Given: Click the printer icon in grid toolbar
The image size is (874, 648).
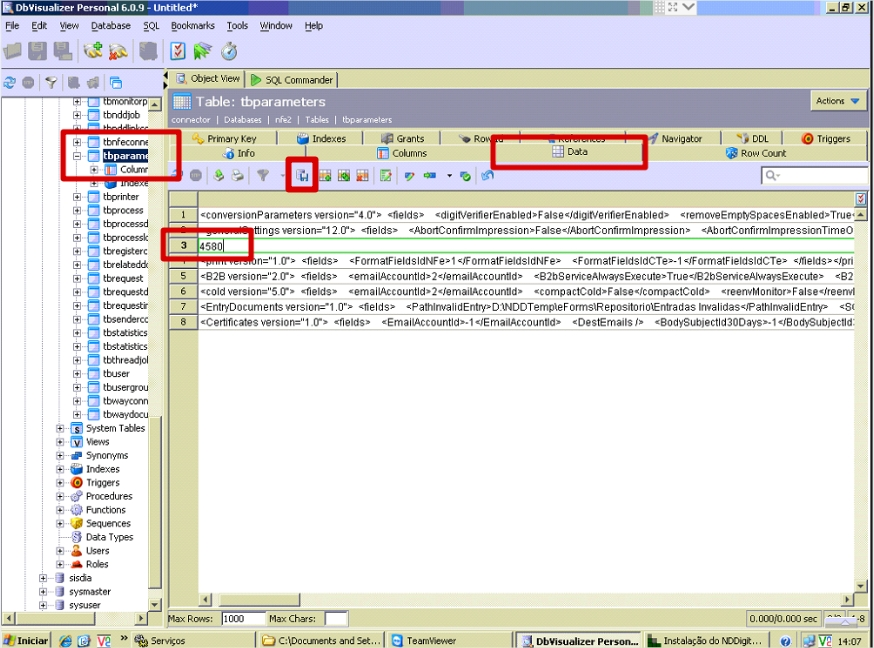Looking at the screenshot, I should pyautogui.click(x=237, y=175).
